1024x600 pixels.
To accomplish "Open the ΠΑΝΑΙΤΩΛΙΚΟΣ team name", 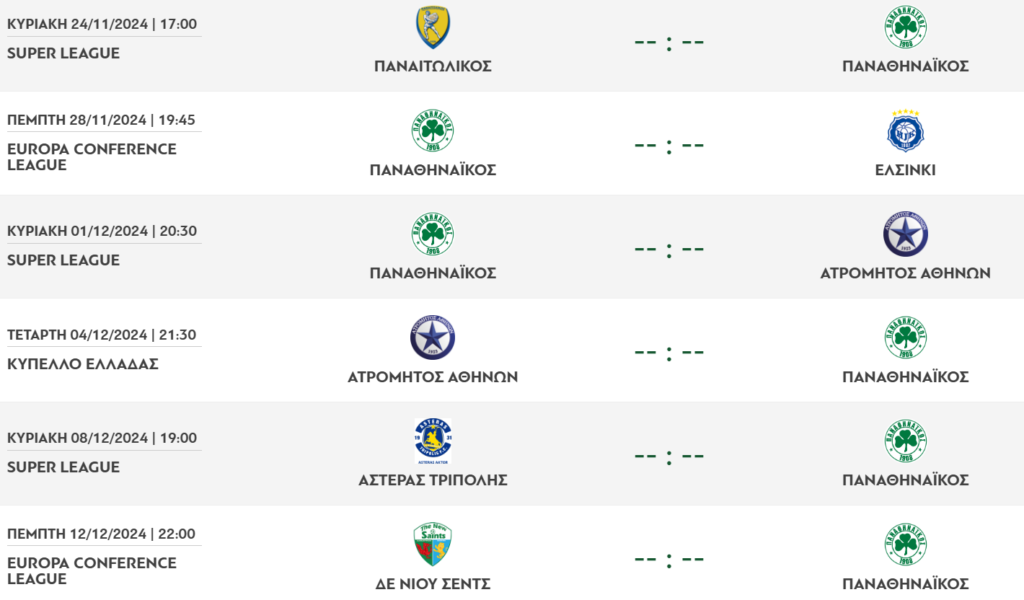I will 433,66.
